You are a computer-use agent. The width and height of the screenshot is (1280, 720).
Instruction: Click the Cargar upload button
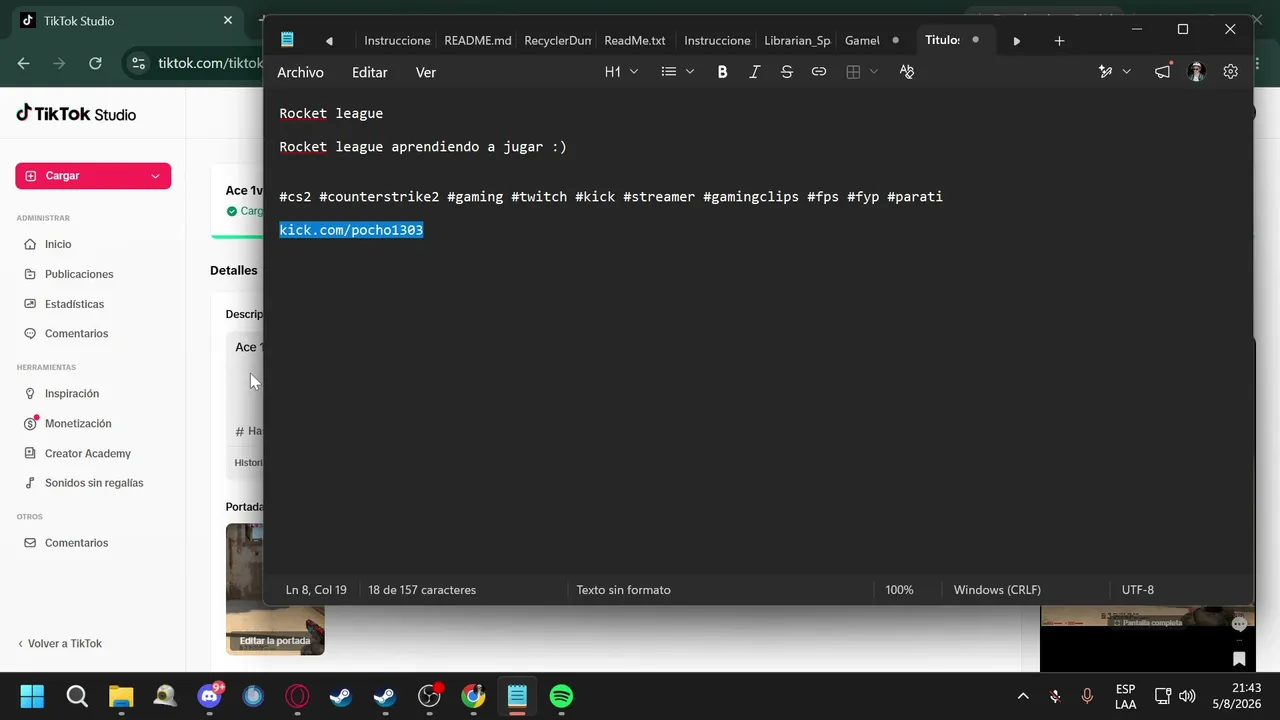[x=93, y=176]
